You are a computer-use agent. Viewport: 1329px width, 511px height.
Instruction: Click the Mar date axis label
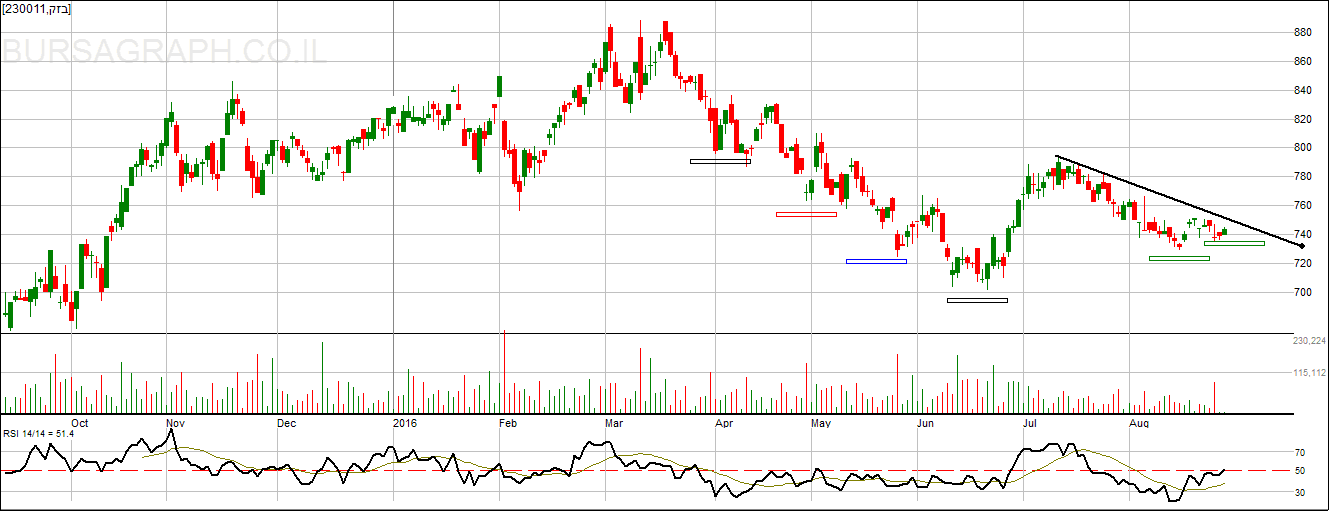coord(614,423)
